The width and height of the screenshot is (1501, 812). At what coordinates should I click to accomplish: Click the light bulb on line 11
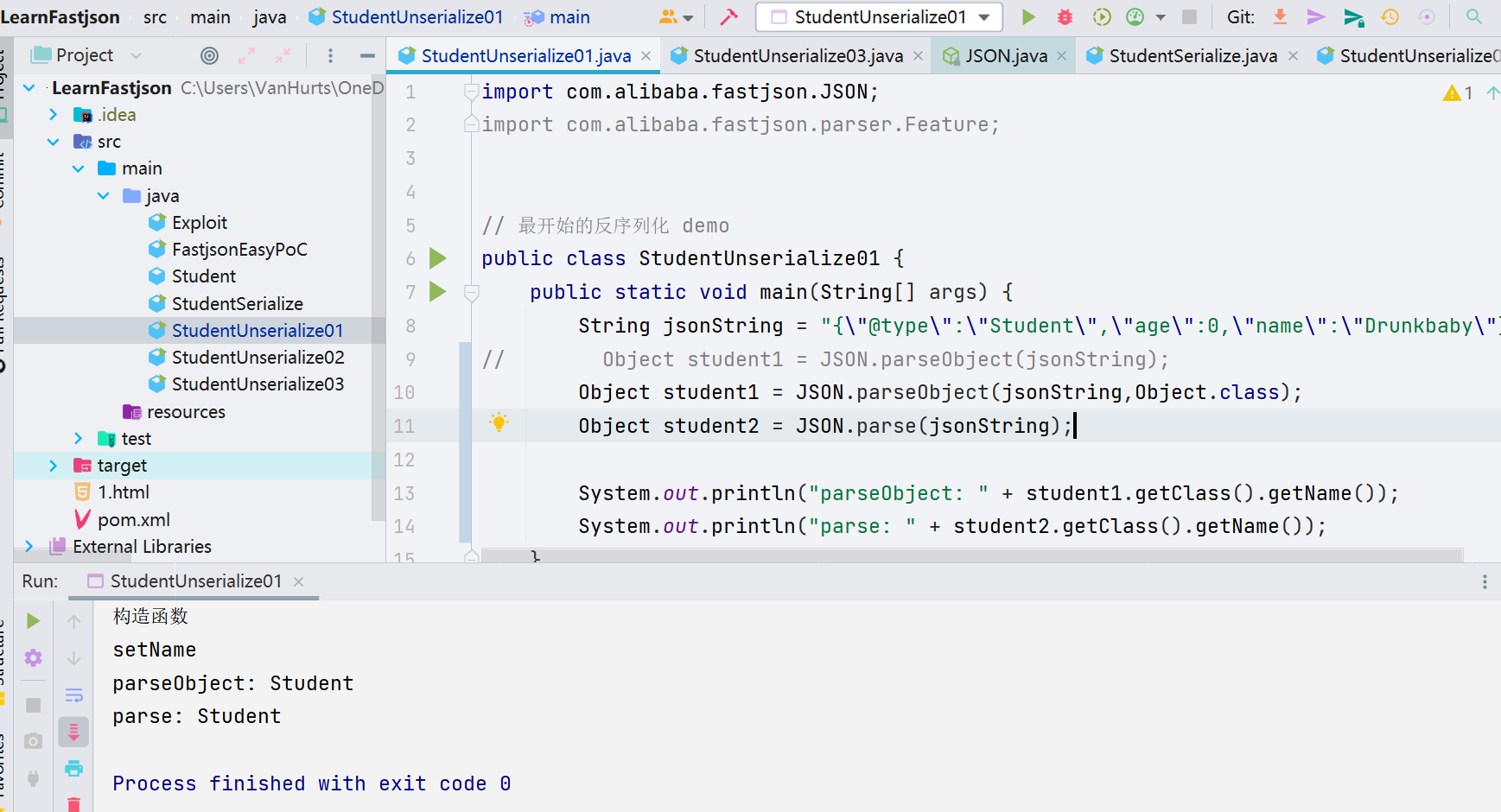(x=499, y=423)
